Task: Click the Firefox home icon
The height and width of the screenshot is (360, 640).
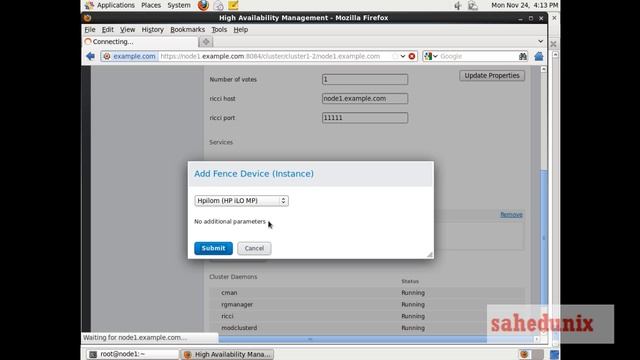Action: tap(539, 56)
